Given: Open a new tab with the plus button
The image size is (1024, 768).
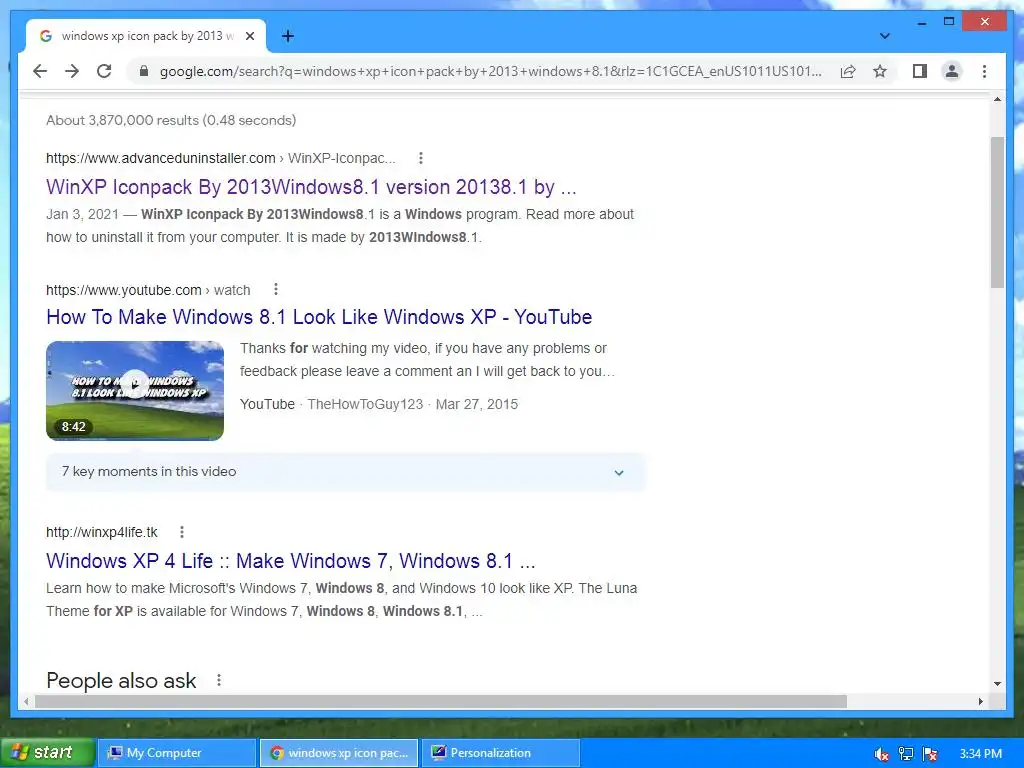Looking at the screenshot, I should tap(287, 36).
